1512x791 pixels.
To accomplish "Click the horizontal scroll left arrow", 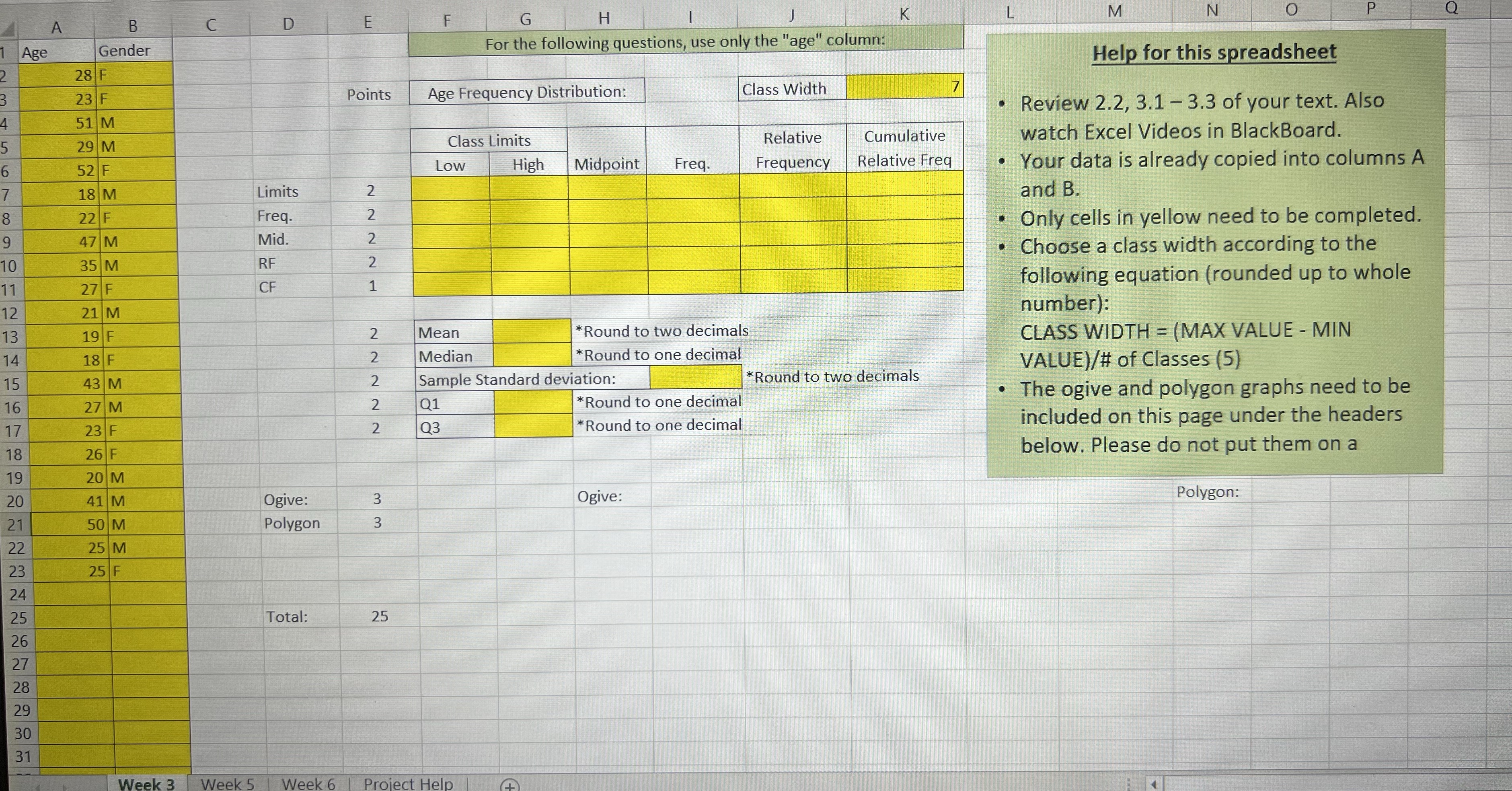I will (1153, 784).
